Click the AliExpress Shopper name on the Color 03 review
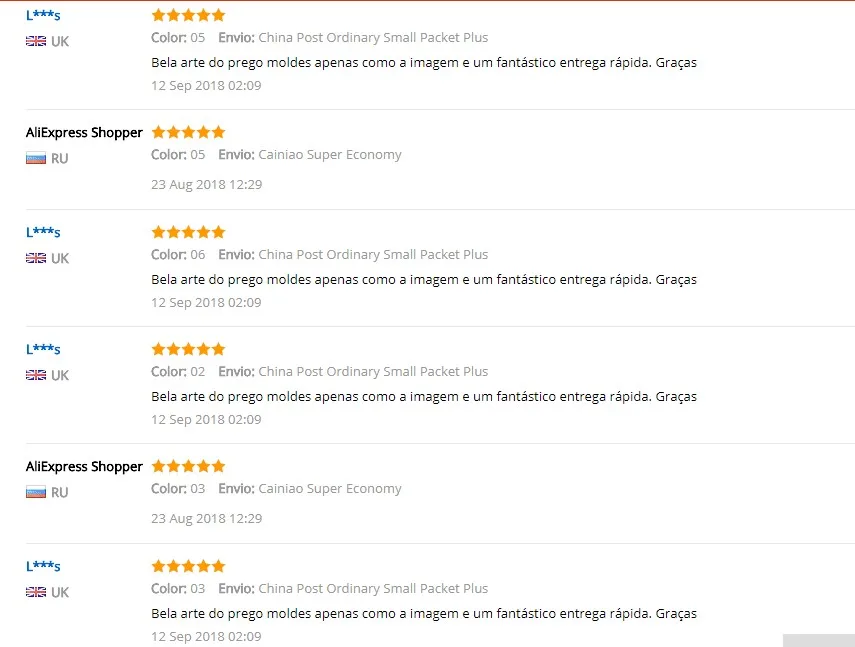Image resolution: width=855 pixels, height=647 pixels. pyautogui.click(x=84, y=467)
